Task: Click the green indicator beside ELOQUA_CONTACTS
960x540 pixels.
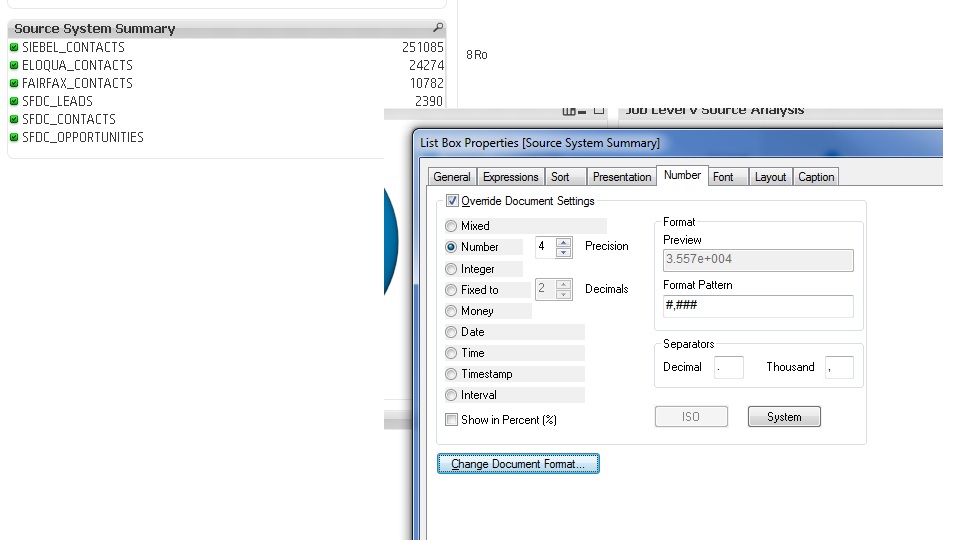Action: tap(14, 65)
